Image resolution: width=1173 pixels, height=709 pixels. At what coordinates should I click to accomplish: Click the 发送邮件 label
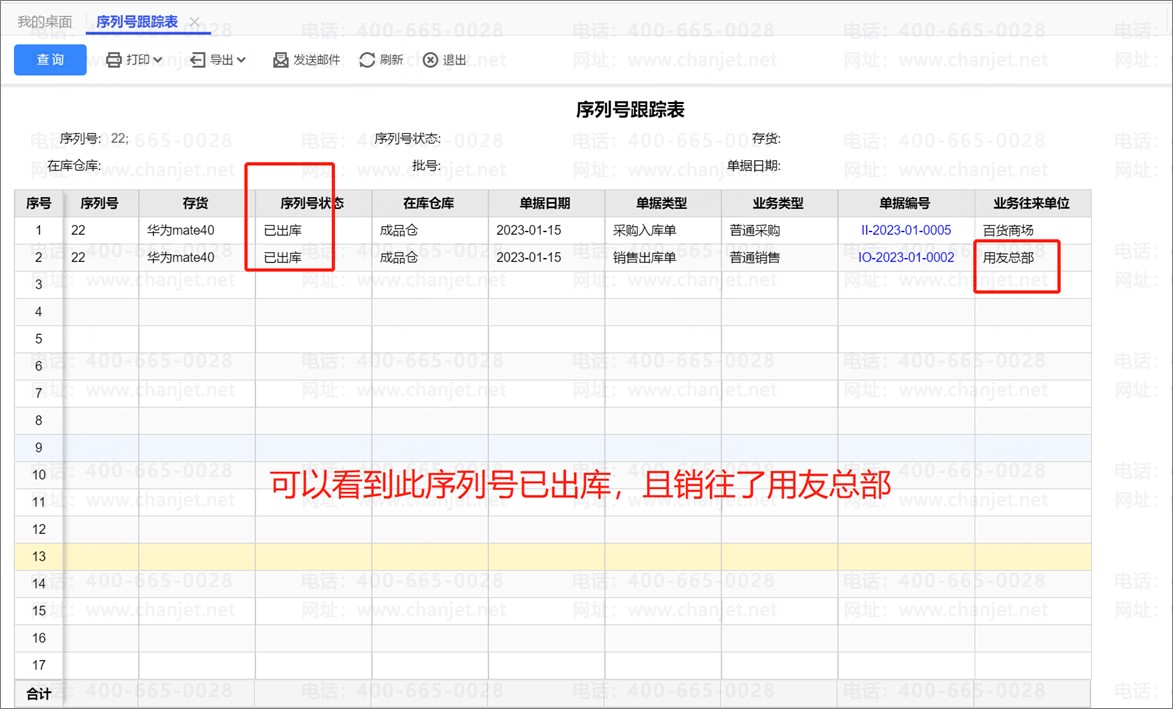coord(316,60)
